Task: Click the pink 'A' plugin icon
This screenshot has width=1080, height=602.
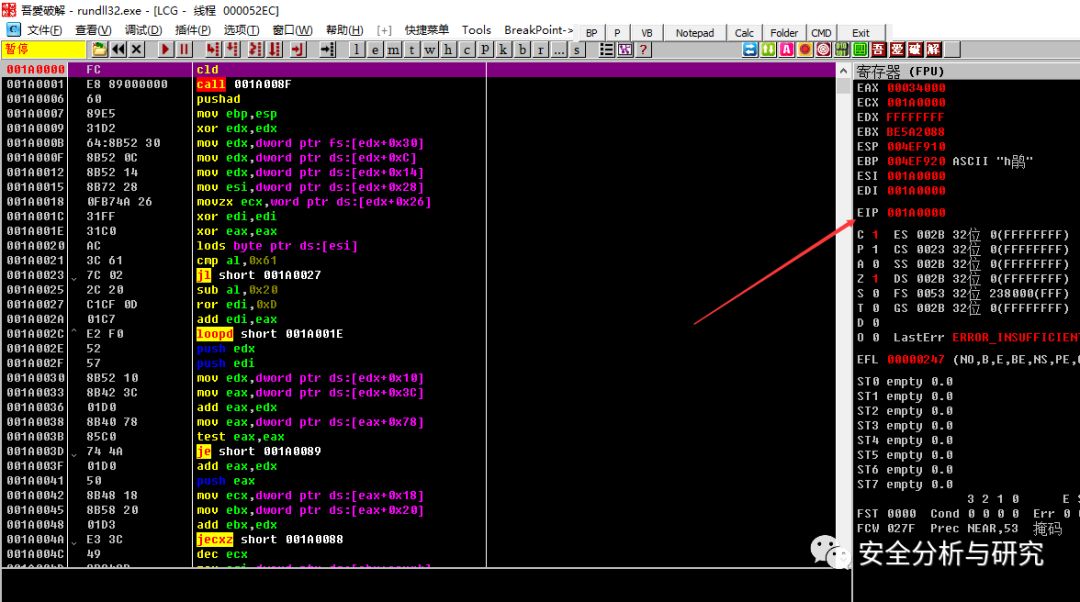Action: (x=787, y=50)
